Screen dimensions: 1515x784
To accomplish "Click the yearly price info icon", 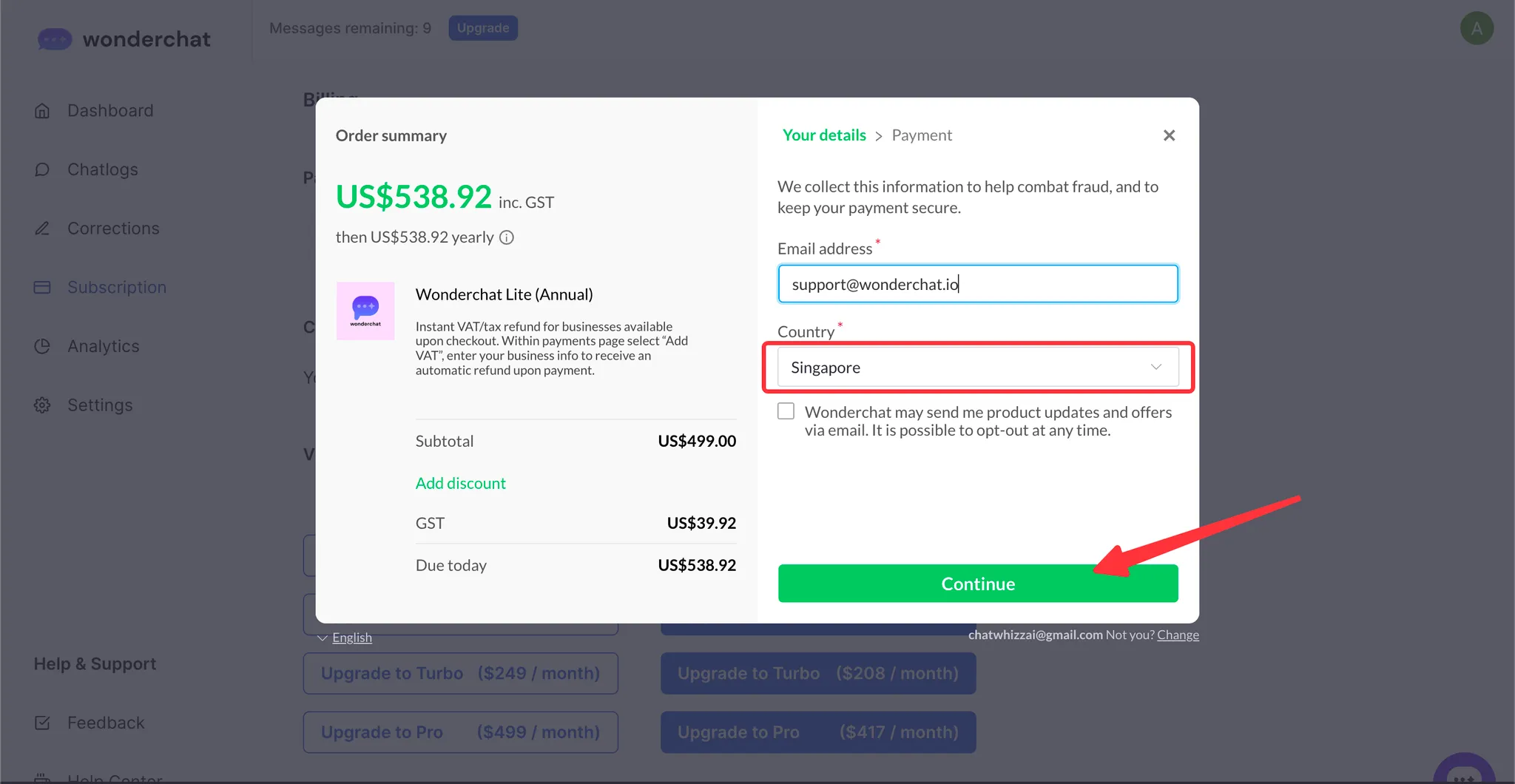I will (507, 237).
